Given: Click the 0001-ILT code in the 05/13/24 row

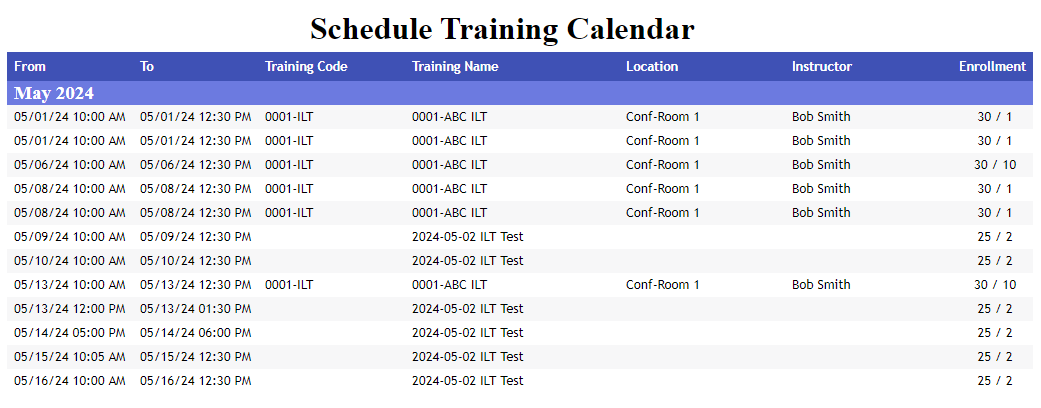Looking at the screenshot, I should [x=289, y=285].
